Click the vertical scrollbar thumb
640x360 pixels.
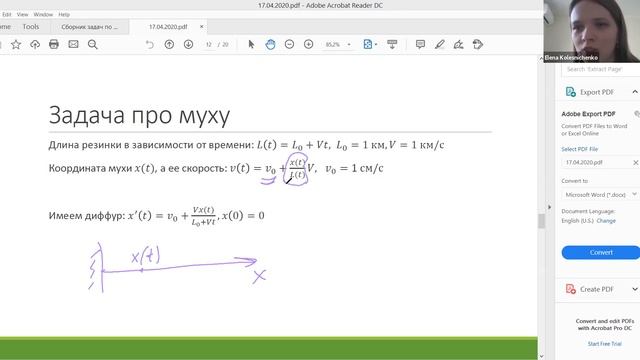542,221
